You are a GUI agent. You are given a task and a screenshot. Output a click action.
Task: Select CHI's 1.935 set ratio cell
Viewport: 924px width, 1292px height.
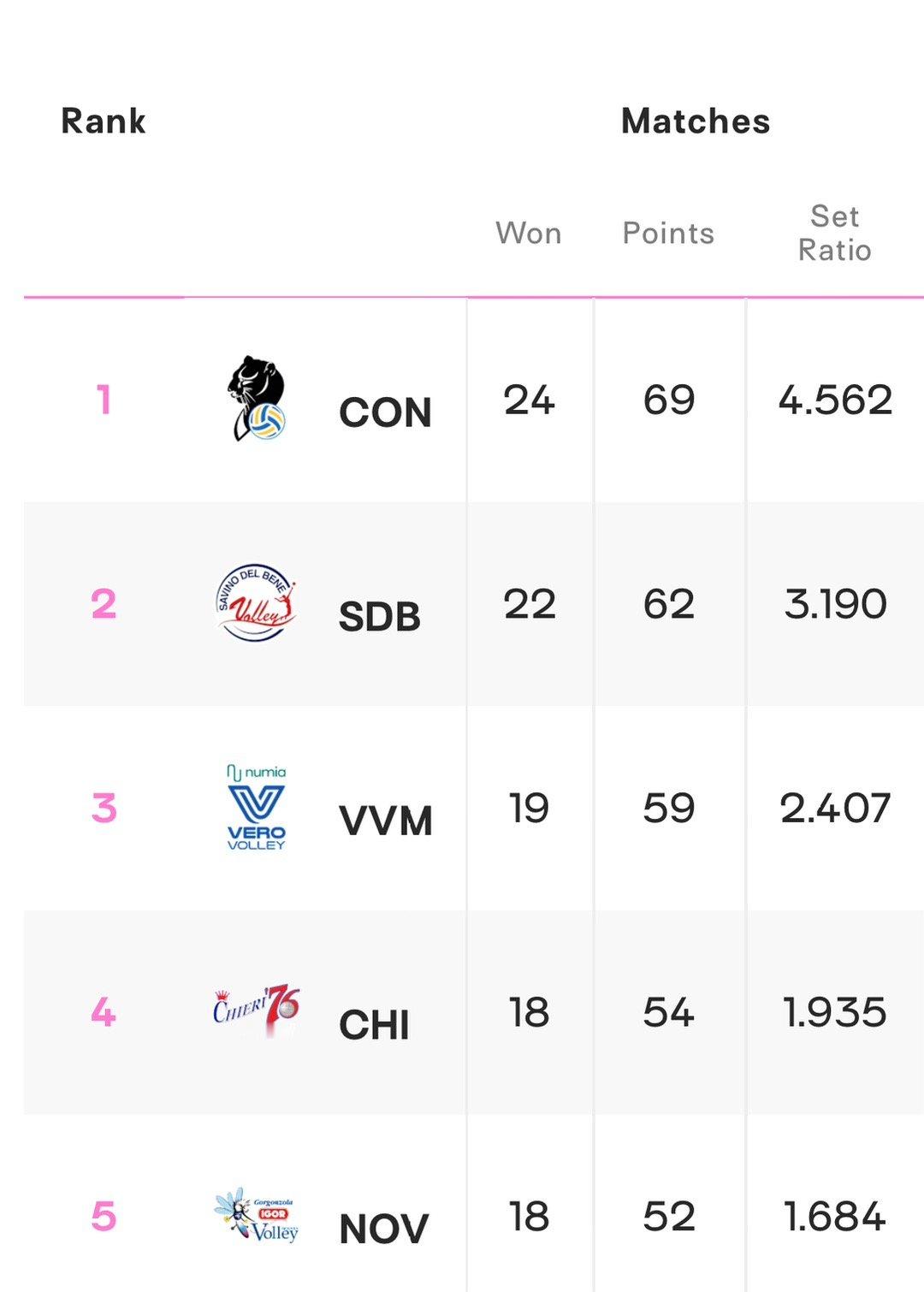(835, 1012)
